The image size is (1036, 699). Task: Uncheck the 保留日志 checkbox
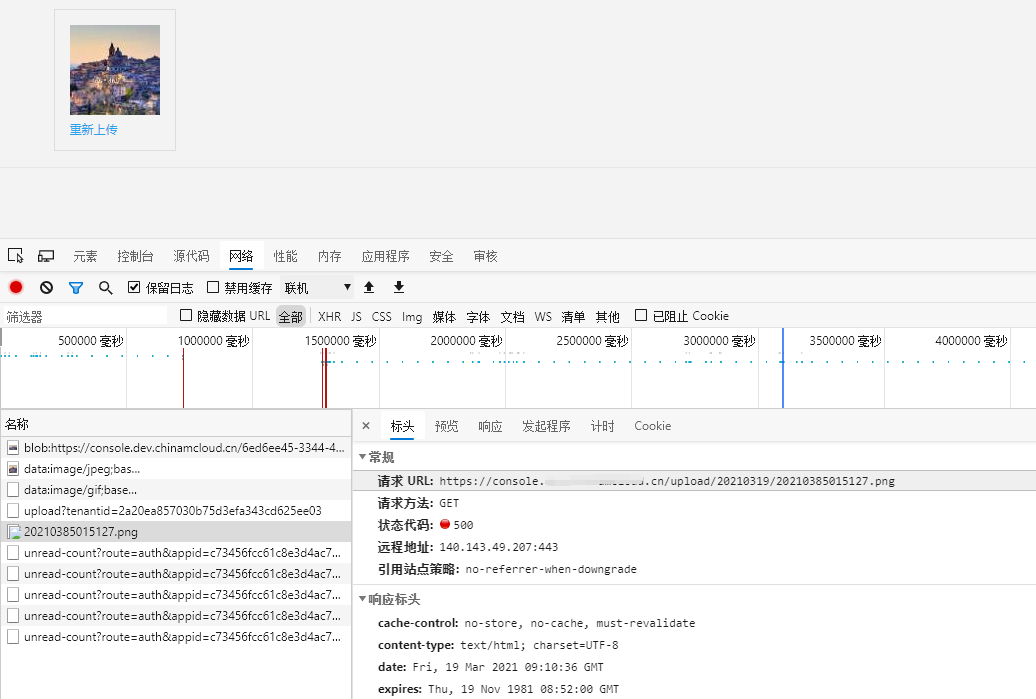click(135, 288)
